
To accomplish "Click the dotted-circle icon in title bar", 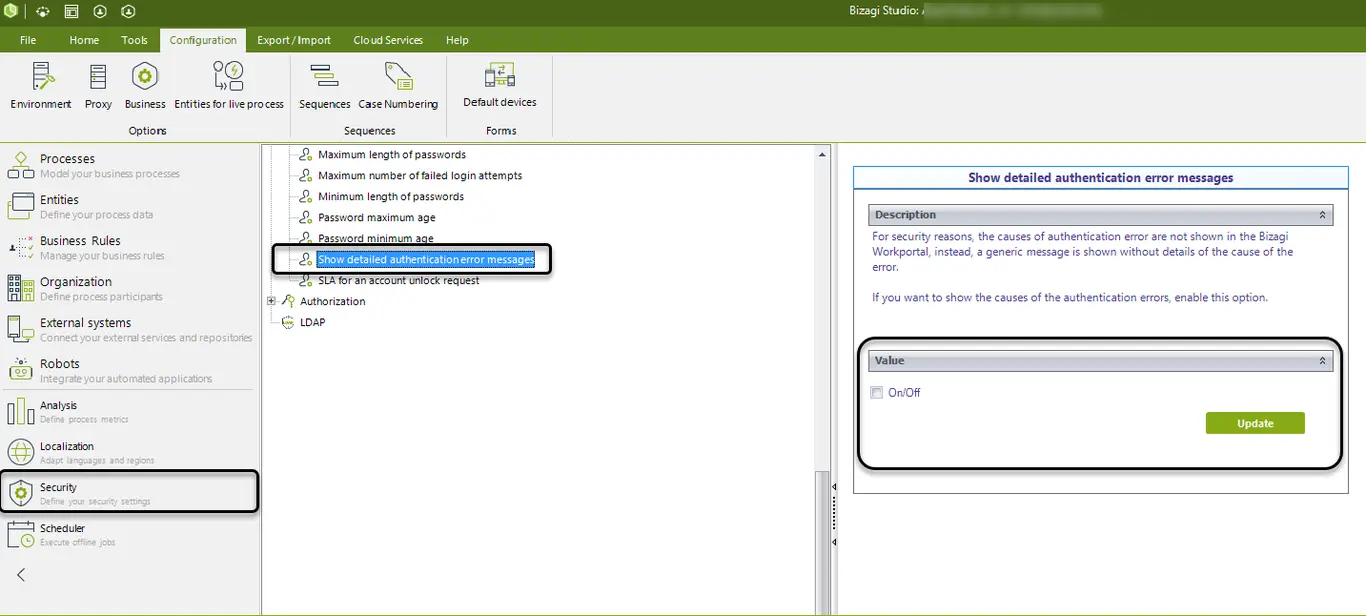I will [43, 11].
